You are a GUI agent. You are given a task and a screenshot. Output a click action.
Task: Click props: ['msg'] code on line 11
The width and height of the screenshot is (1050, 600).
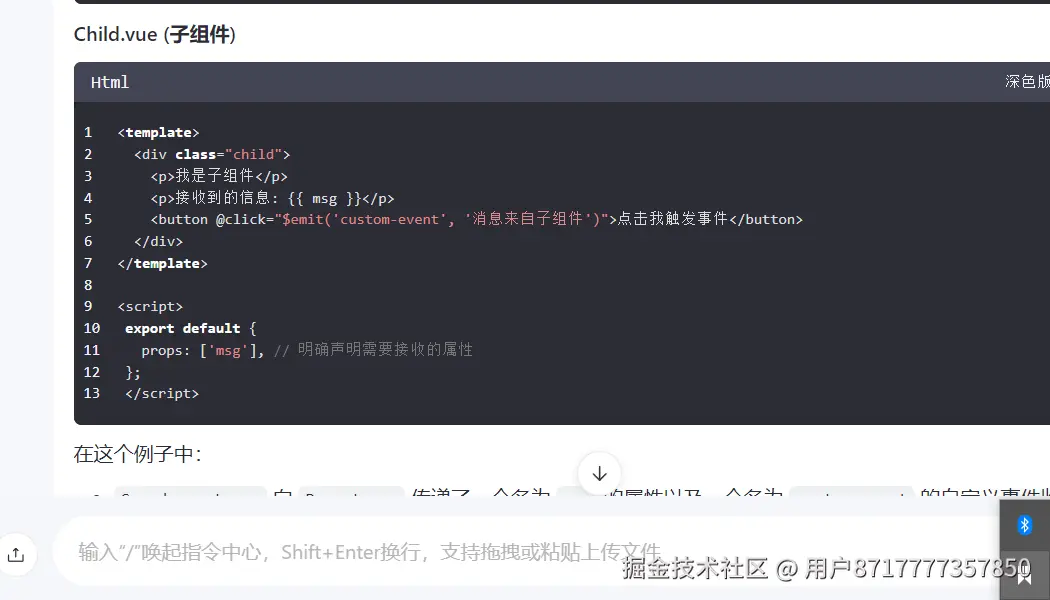coord(203,350)
